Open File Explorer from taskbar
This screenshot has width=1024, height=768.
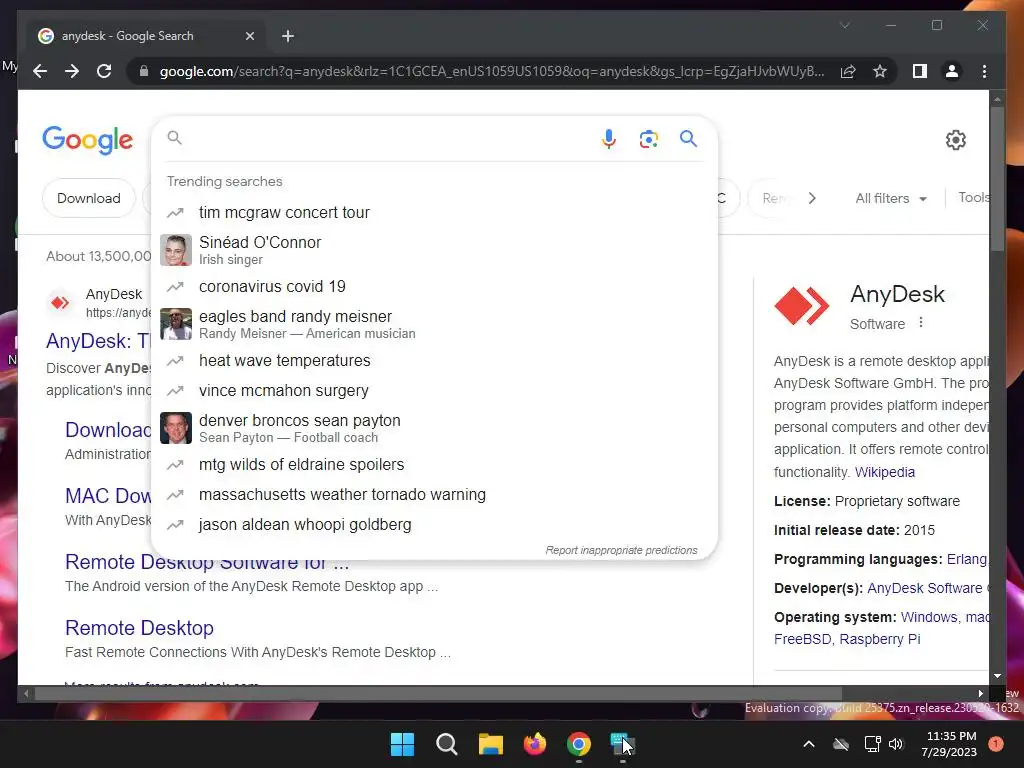click(x=490, y=744)
